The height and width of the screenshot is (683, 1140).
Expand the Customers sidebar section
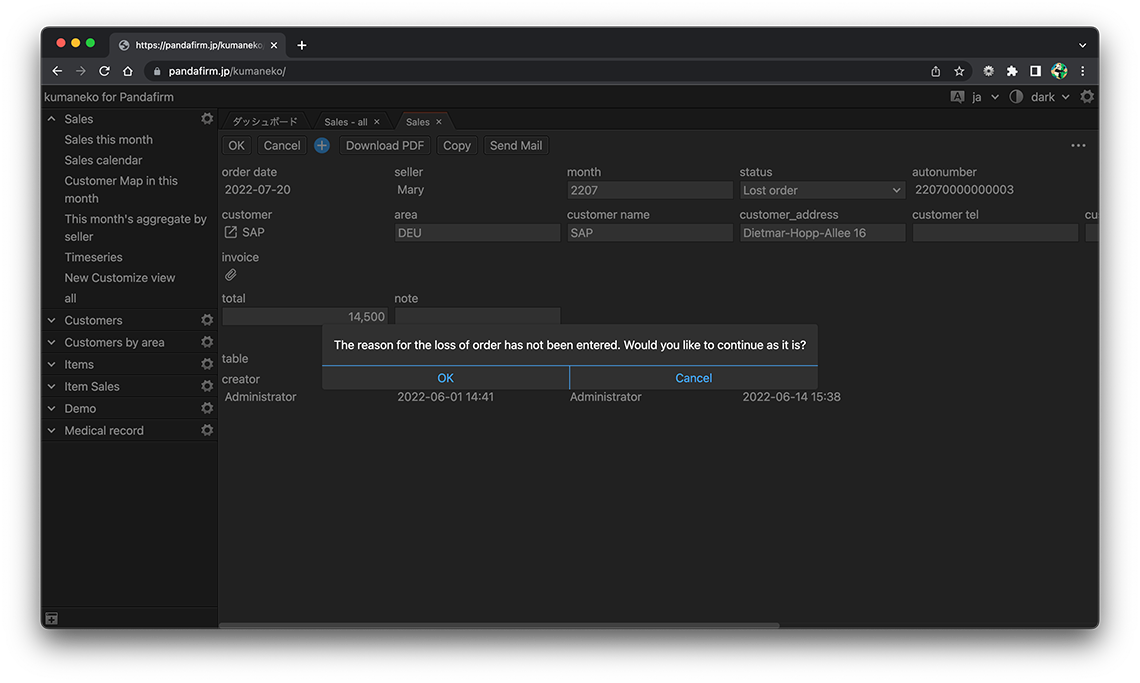93,320
